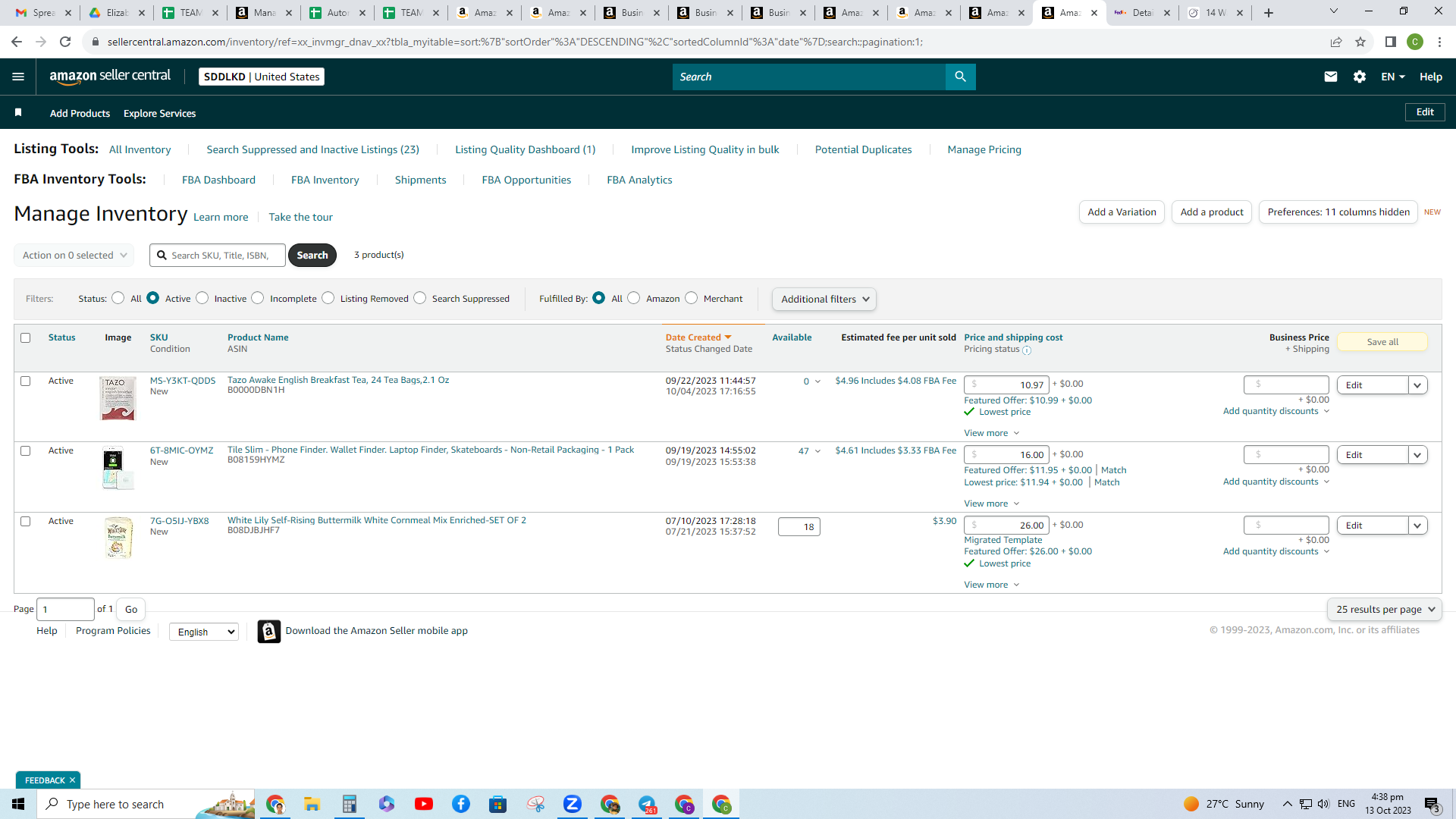Open Zoom from the taskbar

click(x=573, y=804)
